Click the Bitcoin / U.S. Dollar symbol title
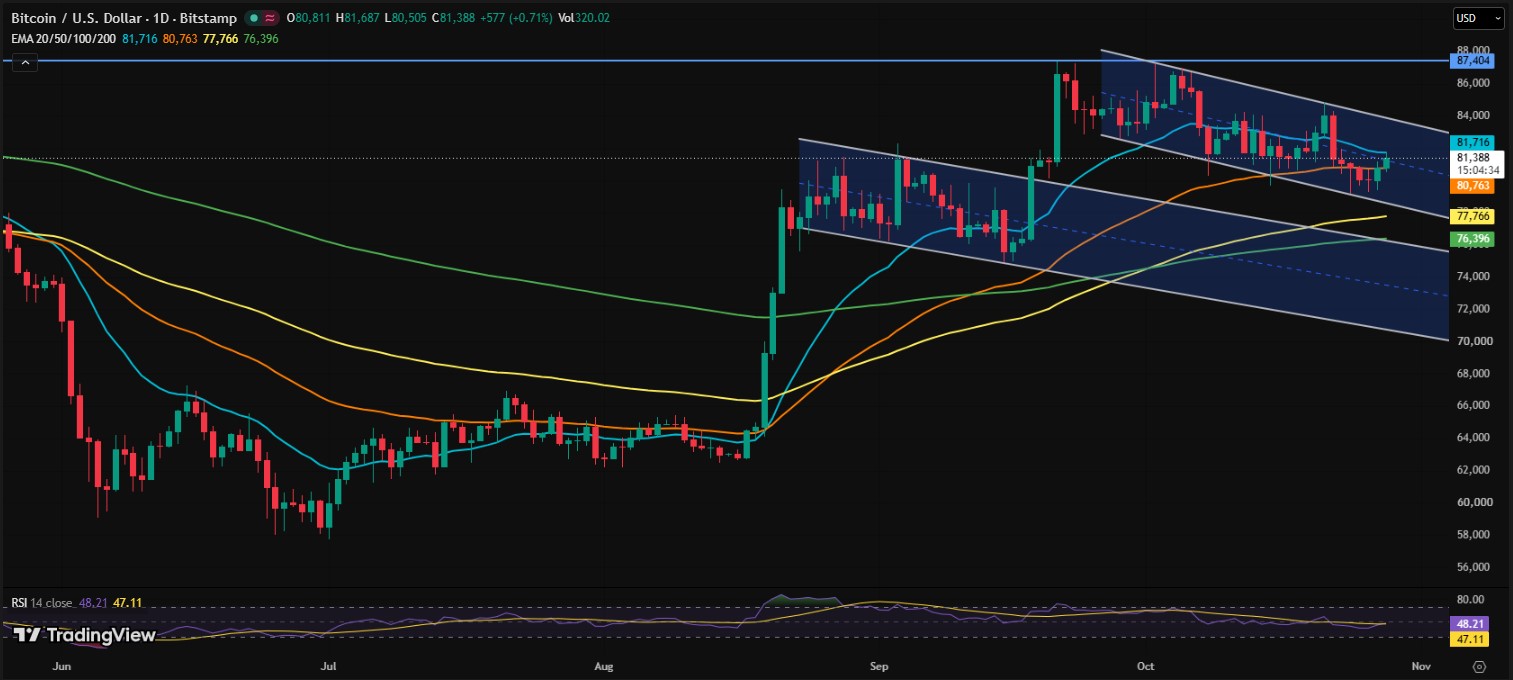This screenshot has width=1513, height=680. [78, 18]
